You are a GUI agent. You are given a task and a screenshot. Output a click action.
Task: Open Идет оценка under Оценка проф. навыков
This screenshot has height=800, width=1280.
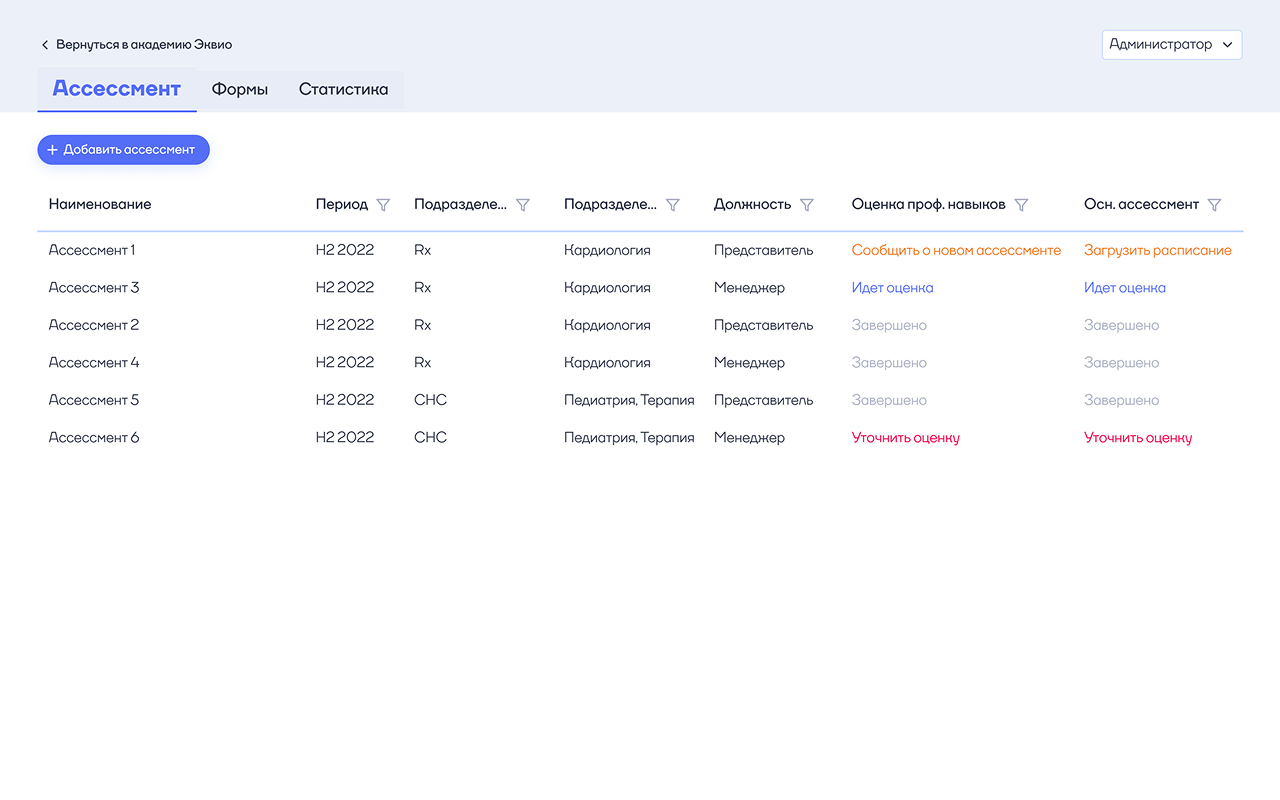[892, 288]
